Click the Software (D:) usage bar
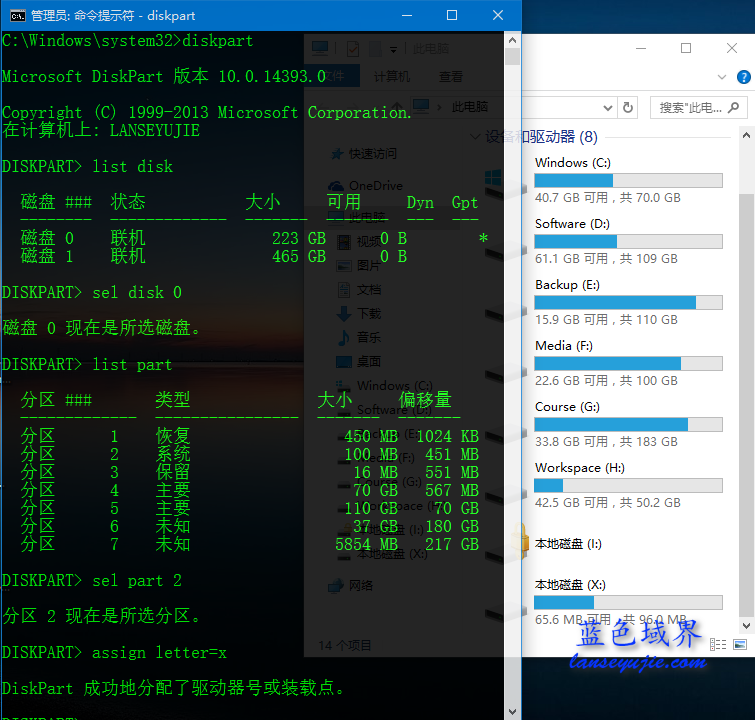 [x=628, y=241]
